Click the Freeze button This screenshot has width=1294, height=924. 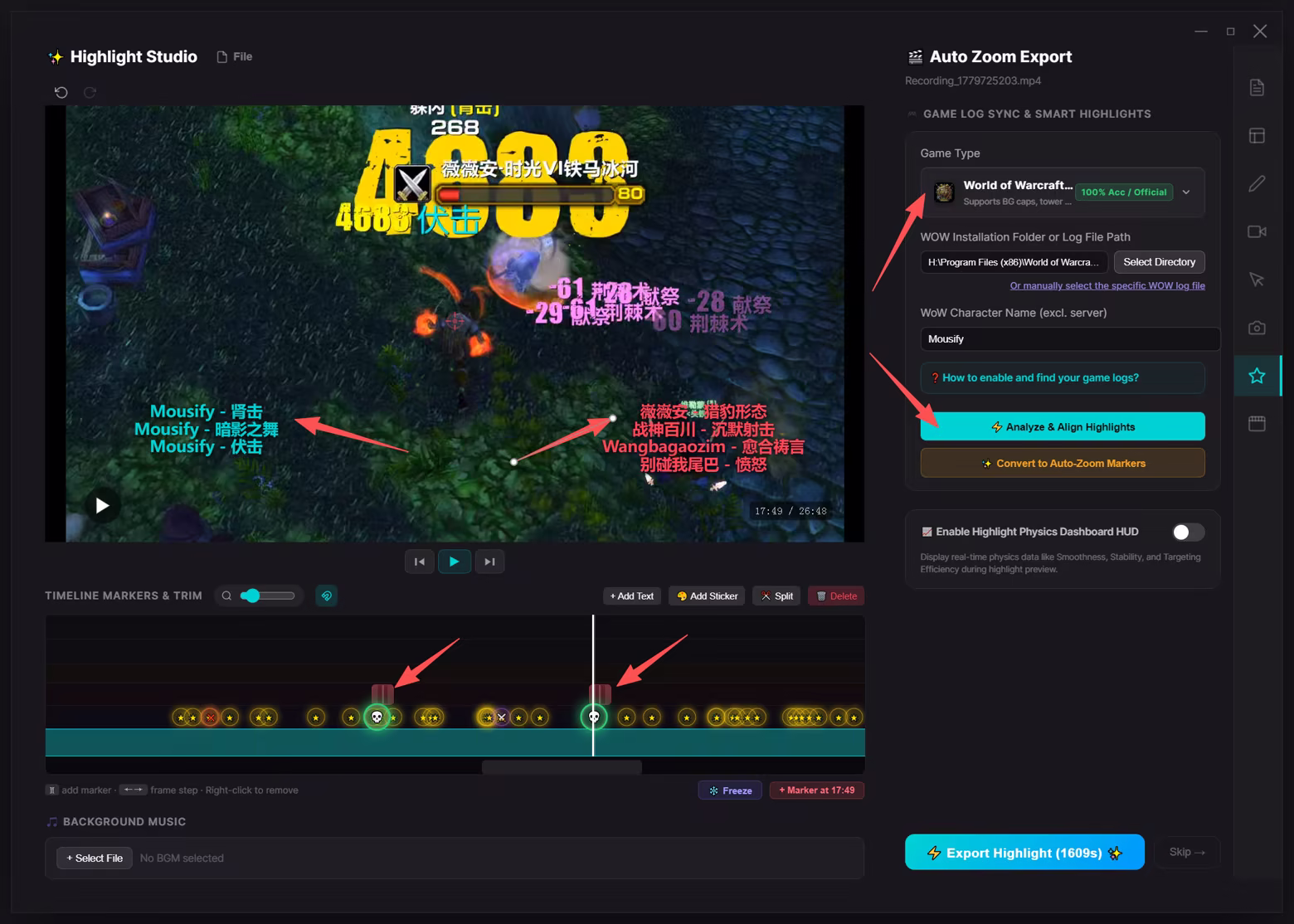(x=731, y=790)
